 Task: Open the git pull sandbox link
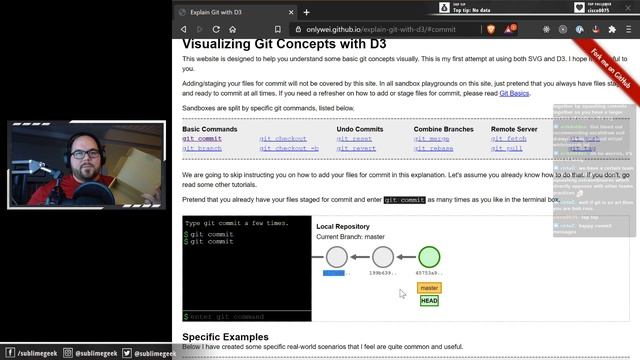click(x=507, y=149)
